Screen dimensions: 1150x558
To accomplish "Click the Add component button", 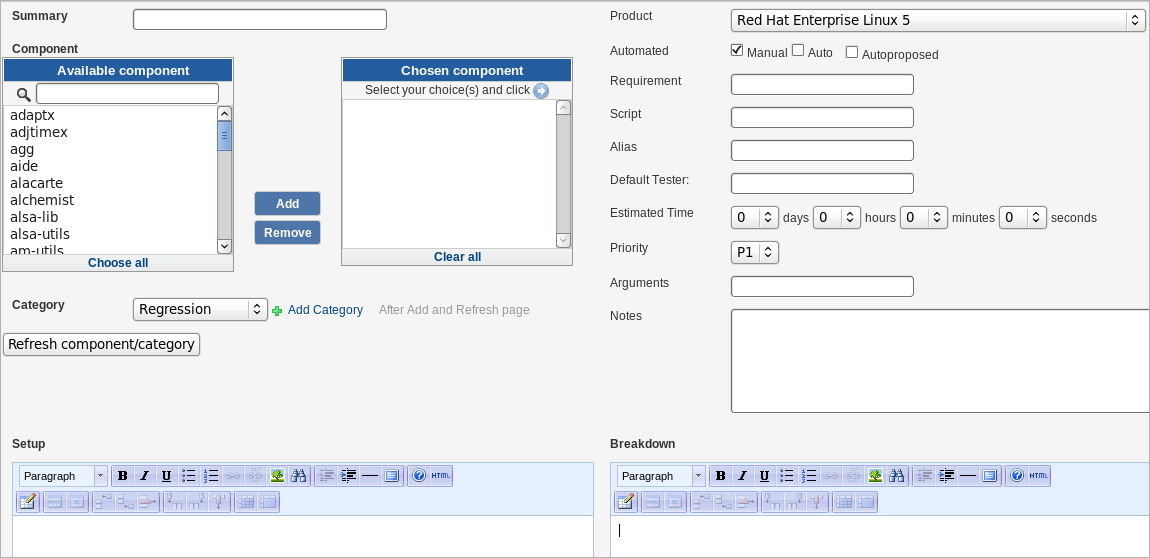I will coord(287,203).
